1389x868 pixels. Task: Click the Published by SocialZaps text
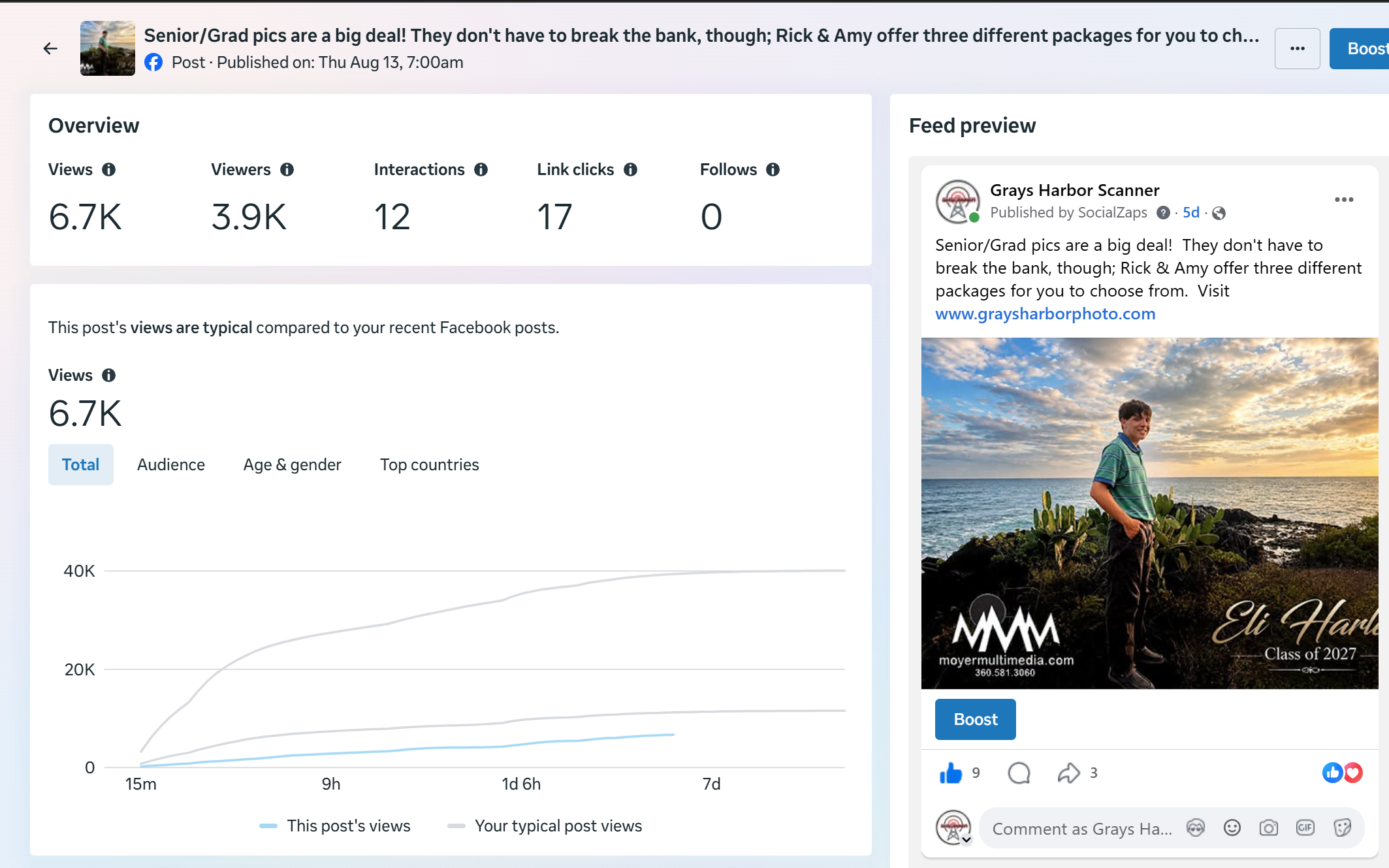coord(1068,213)
